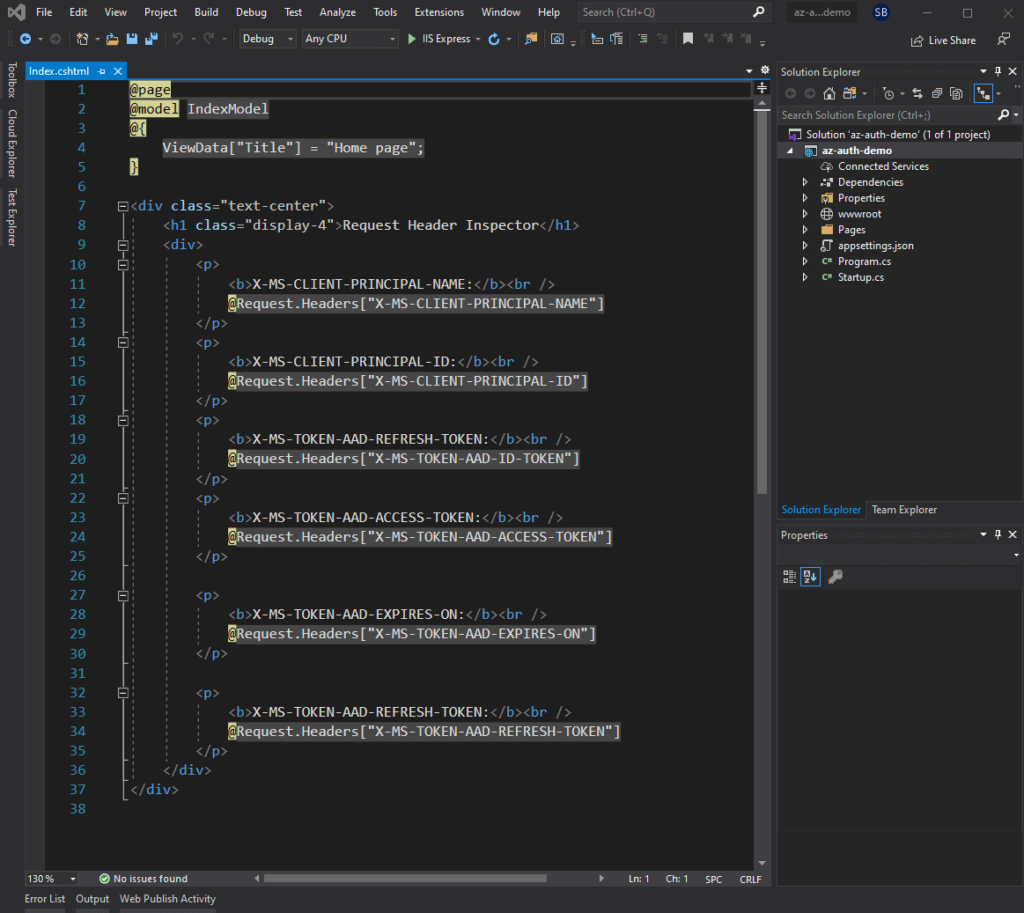Viewport: 1024px width, 913px height.
Task: Click the feedback icon beside Live Share
Action: coord(1004,40)
